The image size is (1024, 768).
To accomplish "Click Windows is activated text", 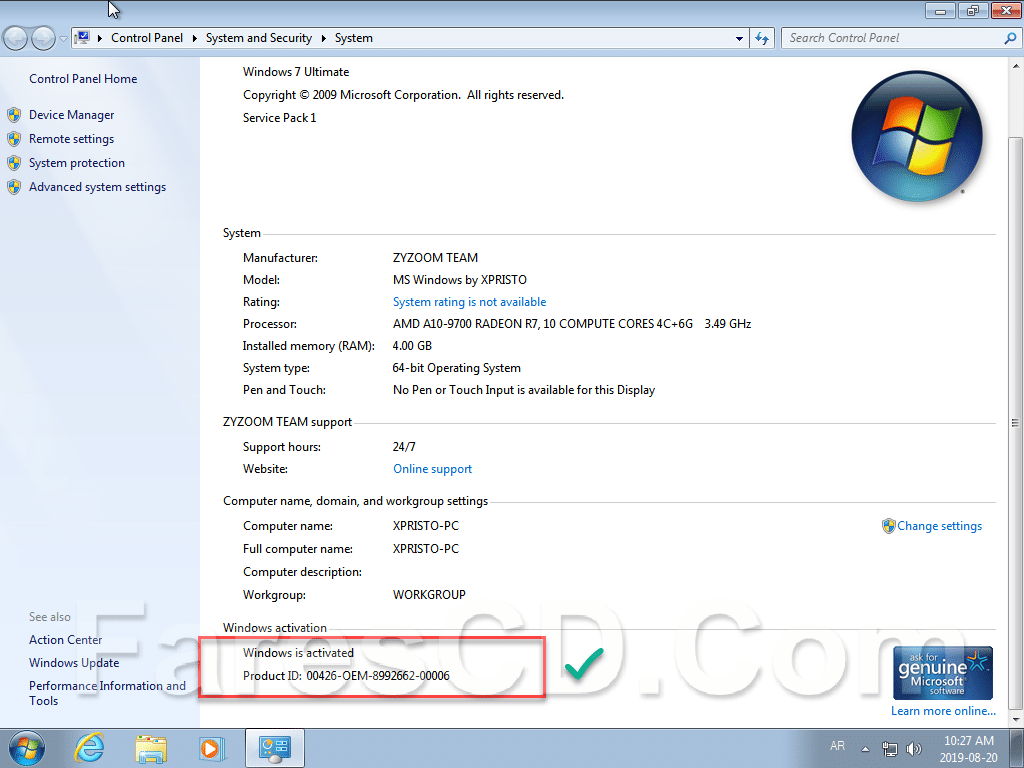I will click(298, 653).
